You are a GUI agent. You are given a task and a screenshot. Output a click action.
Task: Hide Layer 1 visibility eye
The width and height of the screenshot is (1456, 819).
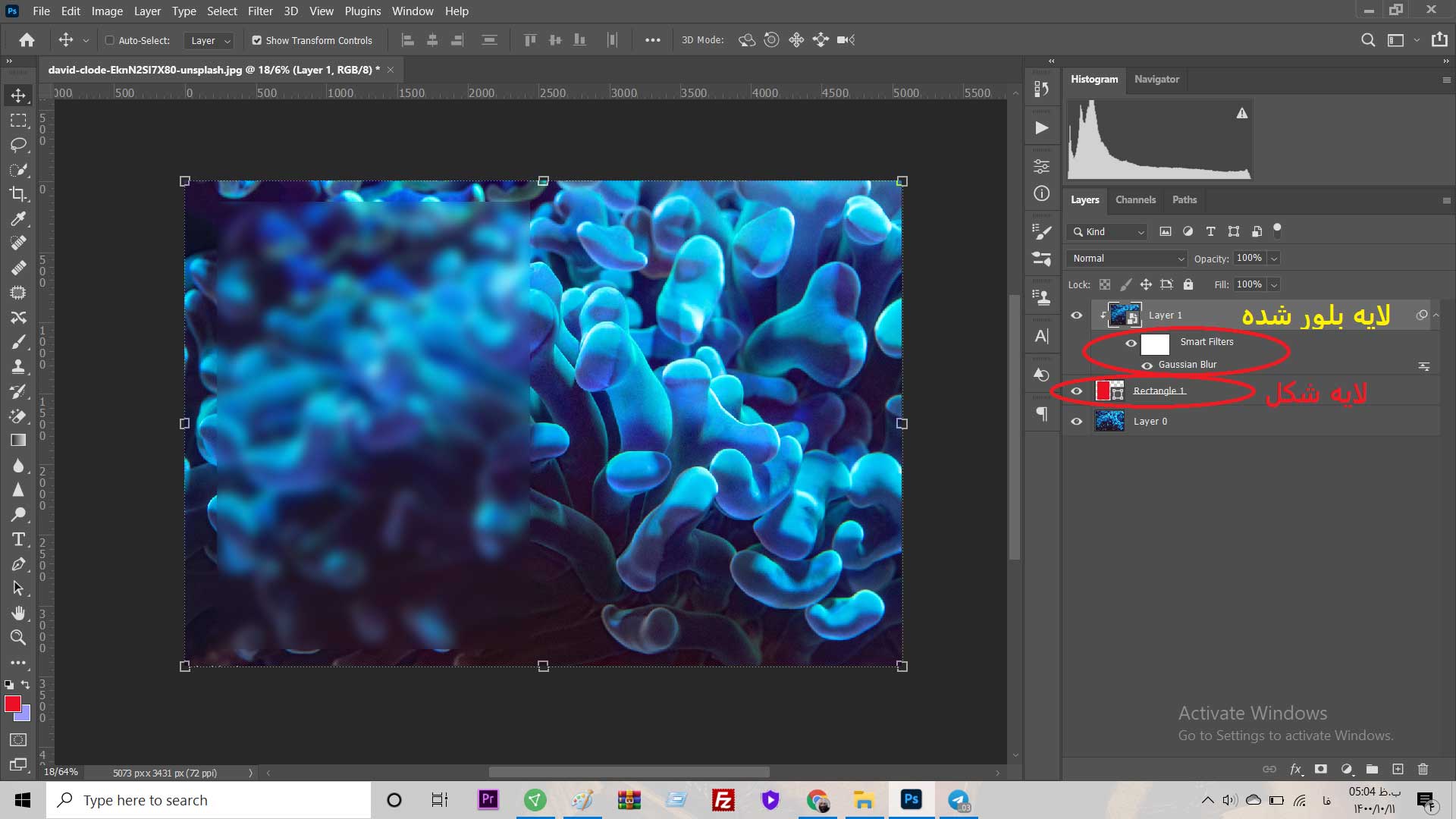pyautogui.click(x=1076, y=315)
